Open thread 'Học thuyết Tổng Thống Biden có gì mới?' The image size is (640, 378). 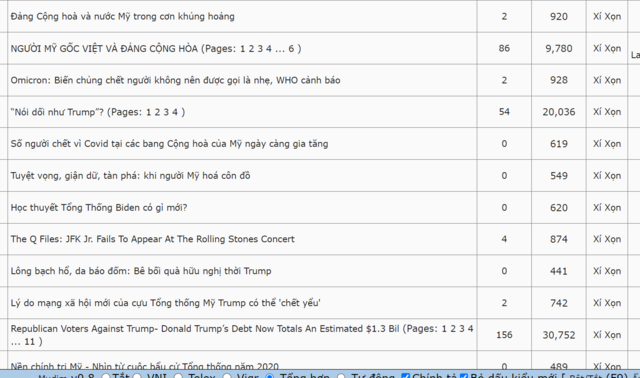click(99, 207)
